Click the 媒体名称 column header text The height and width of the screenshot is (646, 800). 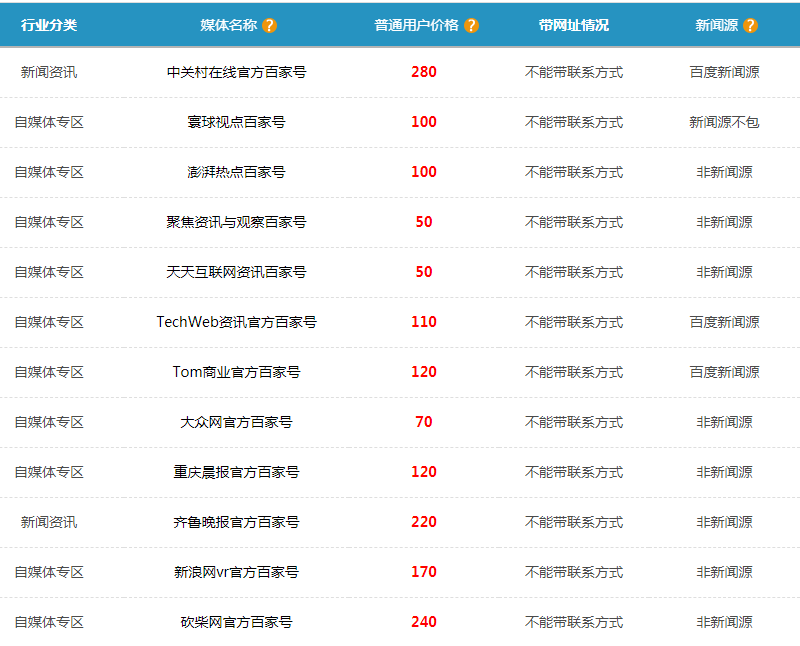(229, 25)
